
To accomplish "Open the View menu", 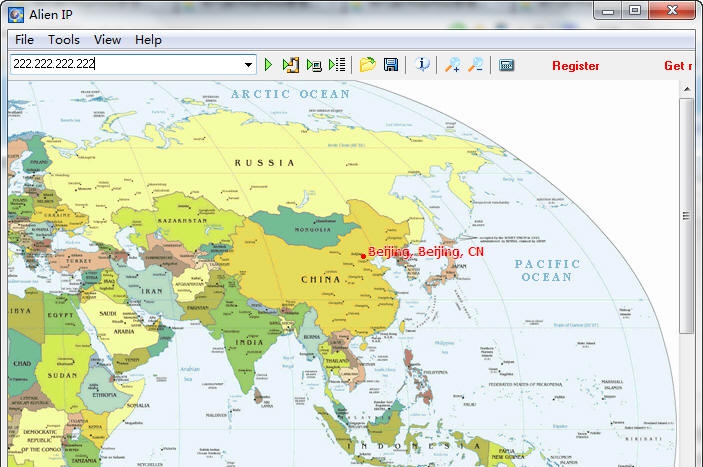I will (107, 40).
